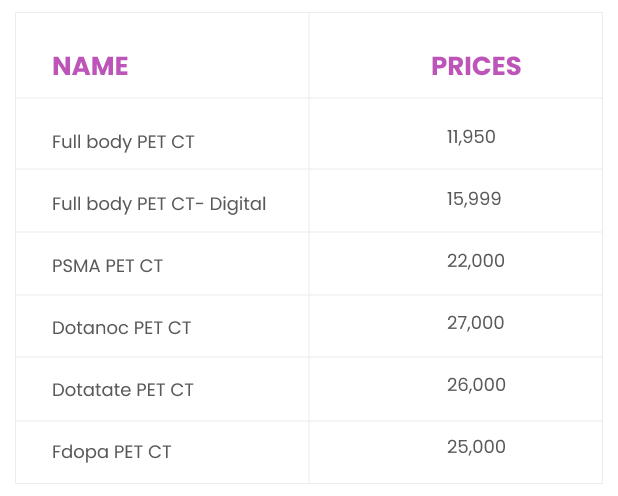The image size is (618, 496).
Task: Click the PRICES column header
Action: 476,66
